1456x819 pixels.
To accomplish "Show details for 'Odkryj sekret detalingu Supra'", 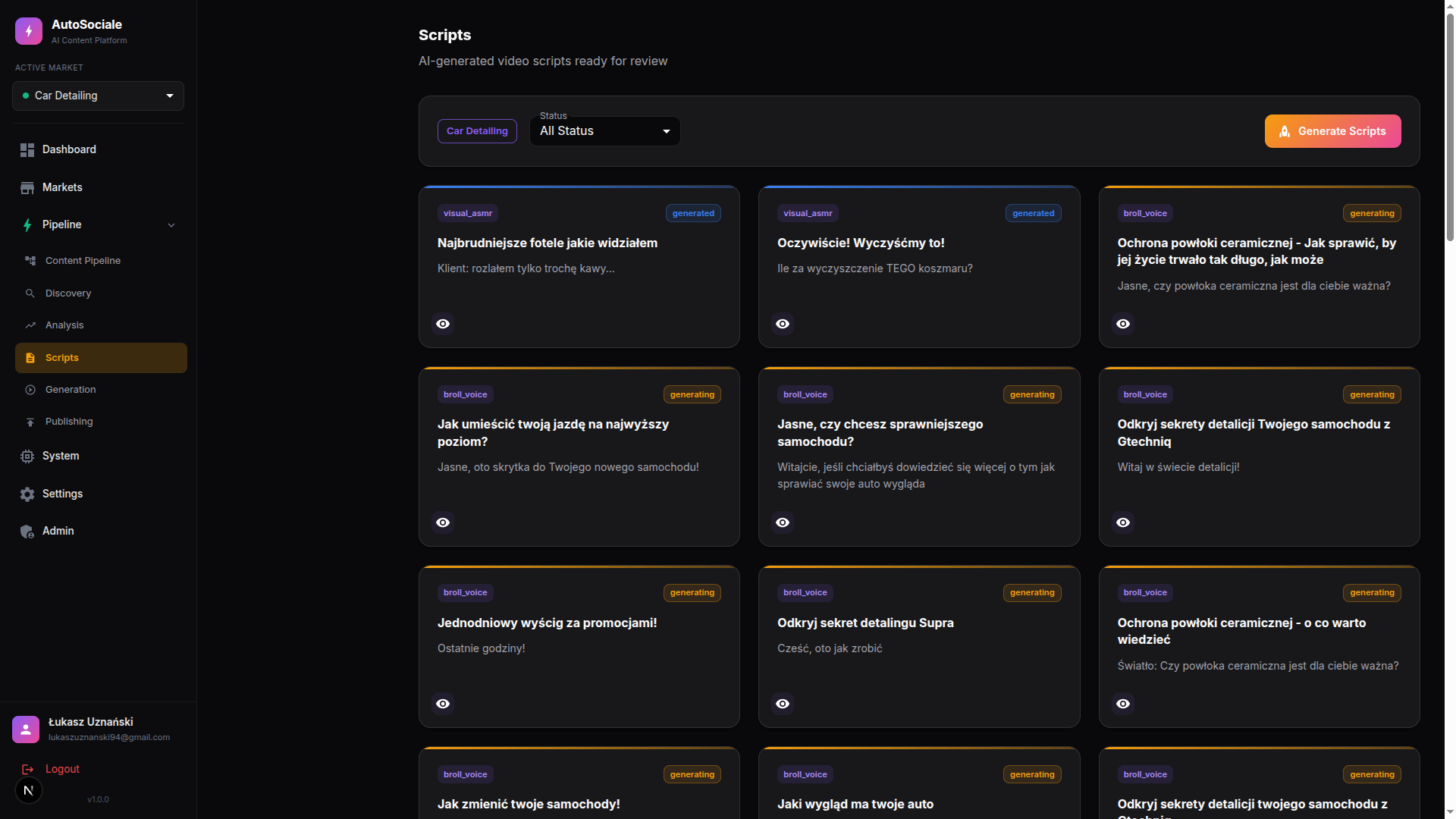I will click(x=782, y=704).
